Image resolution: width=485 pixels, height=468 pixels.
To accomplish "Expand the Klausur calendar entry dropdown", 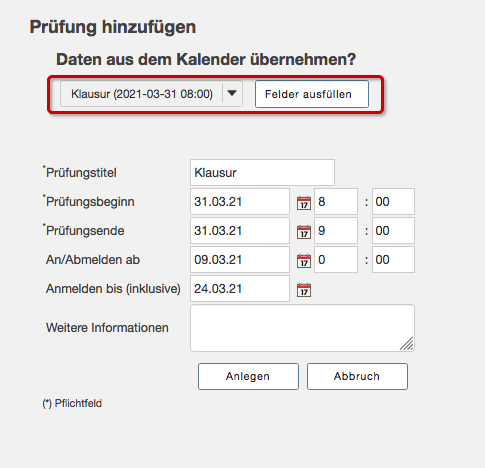I will point(151,94).
